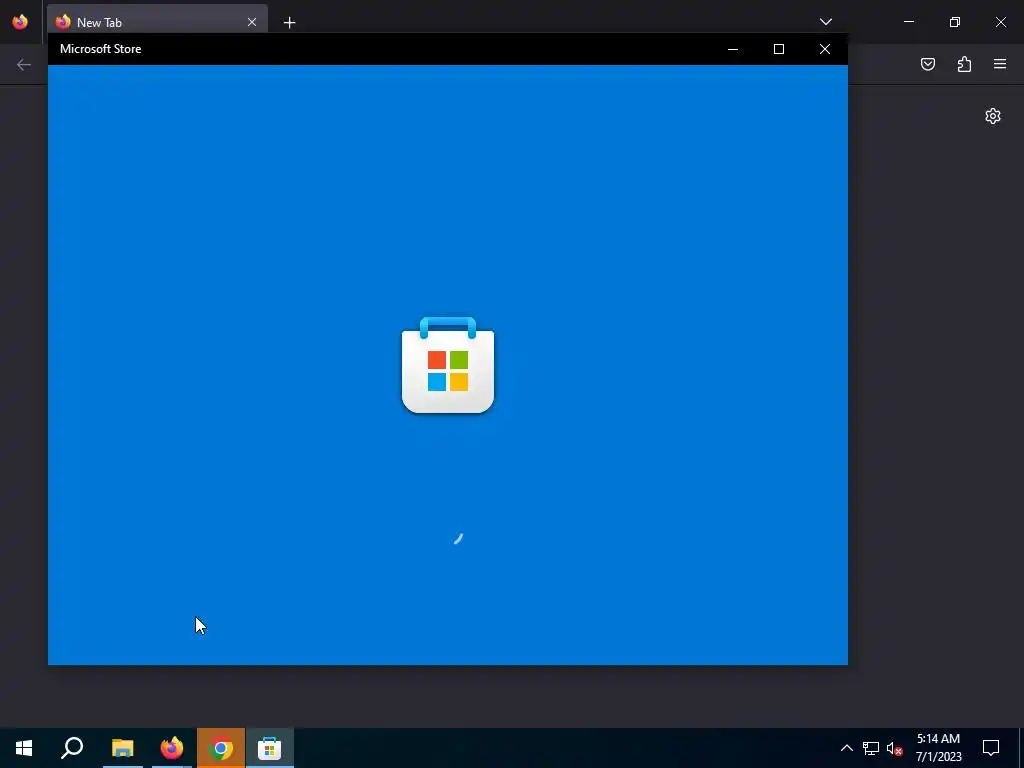The width and height of the screenshot is (1024, 768).
Task: Go back using Firefox back arrow
Action: click(24, 64)
